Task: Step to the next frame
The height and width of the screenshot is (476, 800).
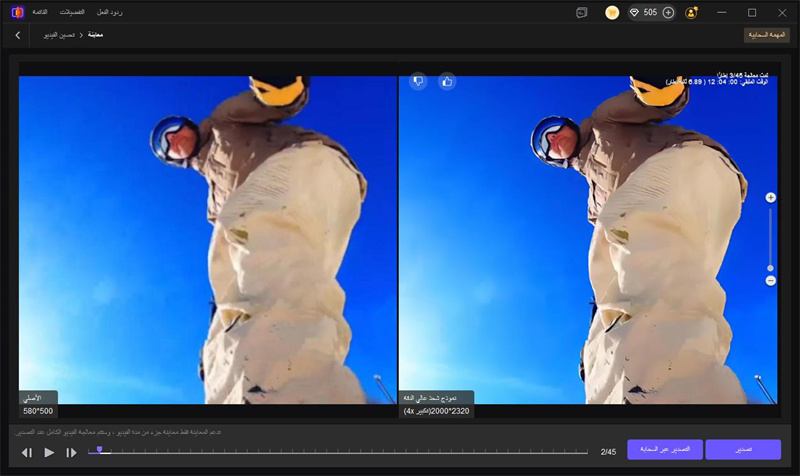Action: 71,453
